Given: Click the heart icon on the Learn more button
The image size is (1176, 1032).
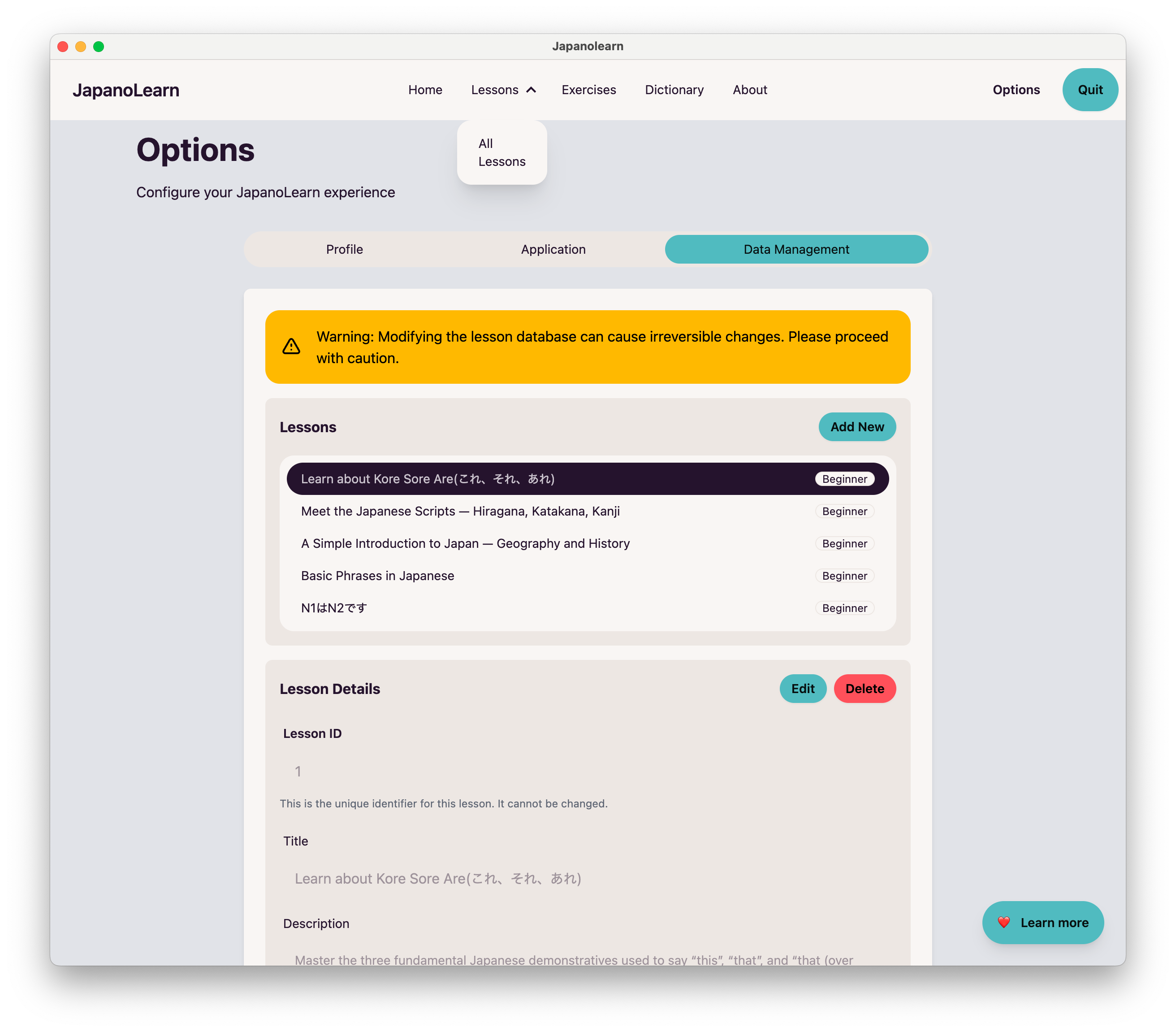Looking at the screenshot, I should coord(1004,922).
